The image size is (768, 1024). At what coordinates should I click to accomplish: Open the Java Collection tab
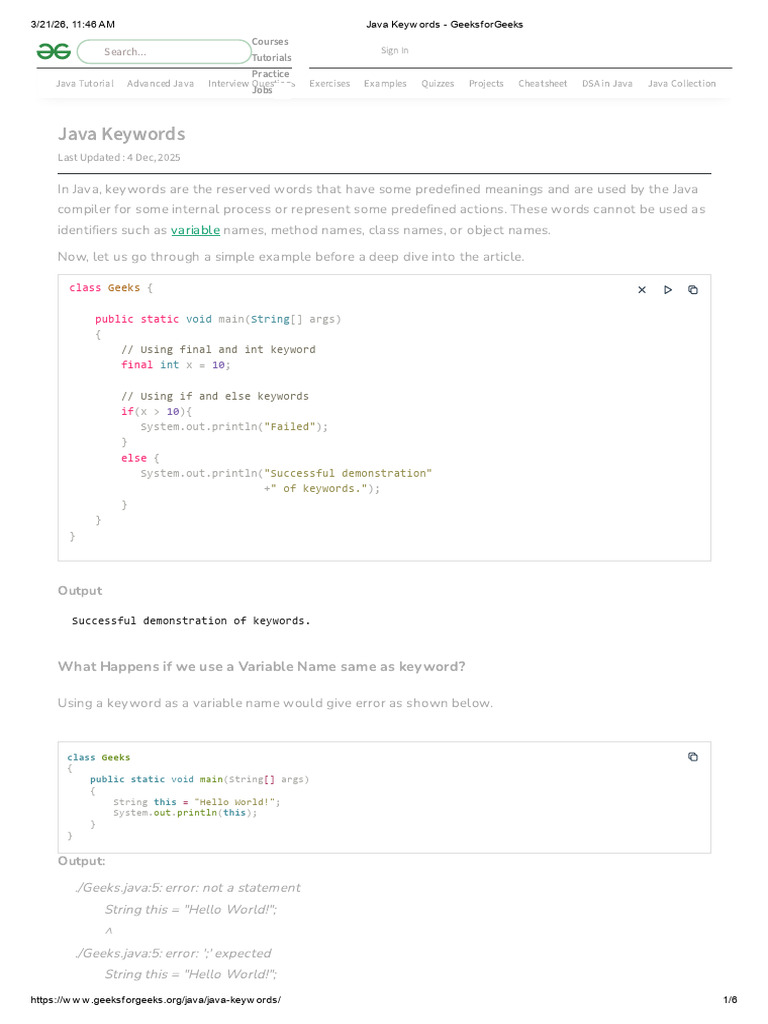[682, 84]
